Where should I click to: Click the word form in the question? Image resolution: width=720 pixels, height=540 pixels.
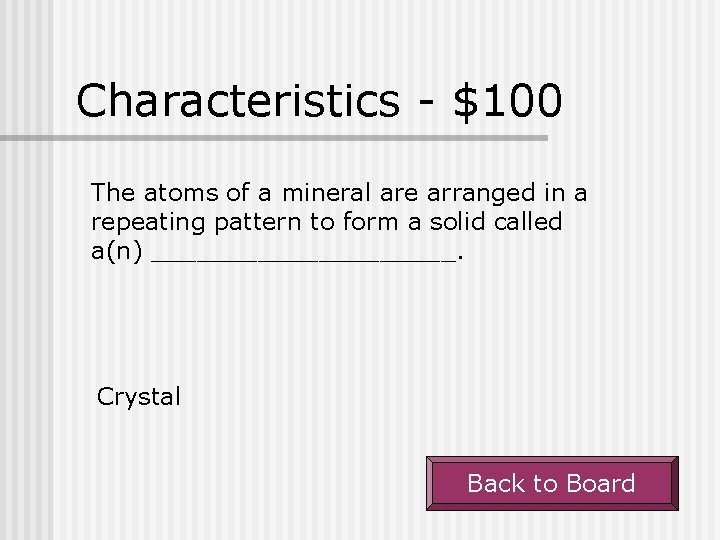pos(354,221)
